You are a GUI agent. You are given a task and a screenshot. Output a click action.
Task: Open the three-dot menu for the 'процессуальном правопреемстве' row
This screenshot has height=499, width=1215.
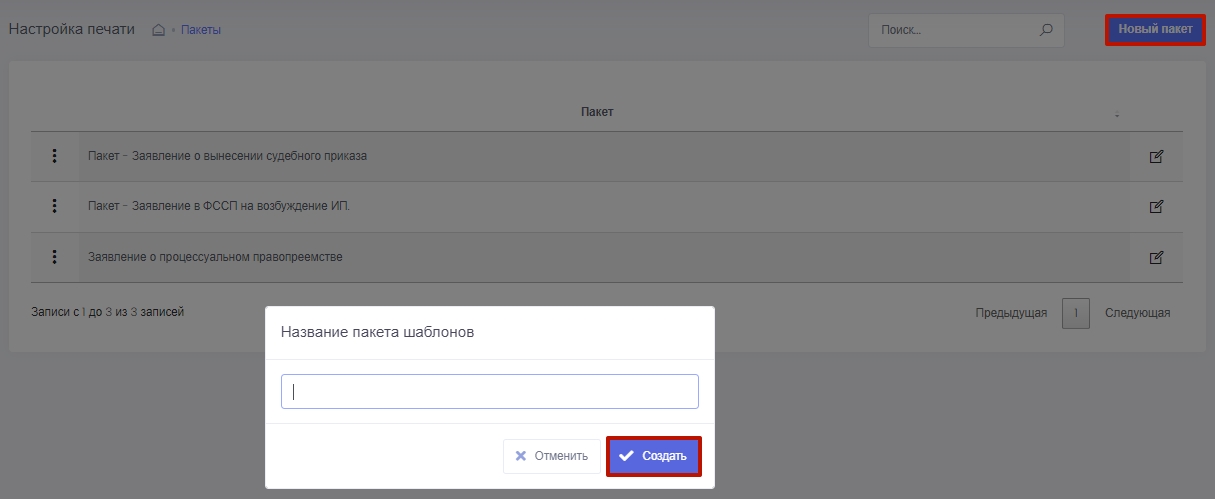[54, 257]
